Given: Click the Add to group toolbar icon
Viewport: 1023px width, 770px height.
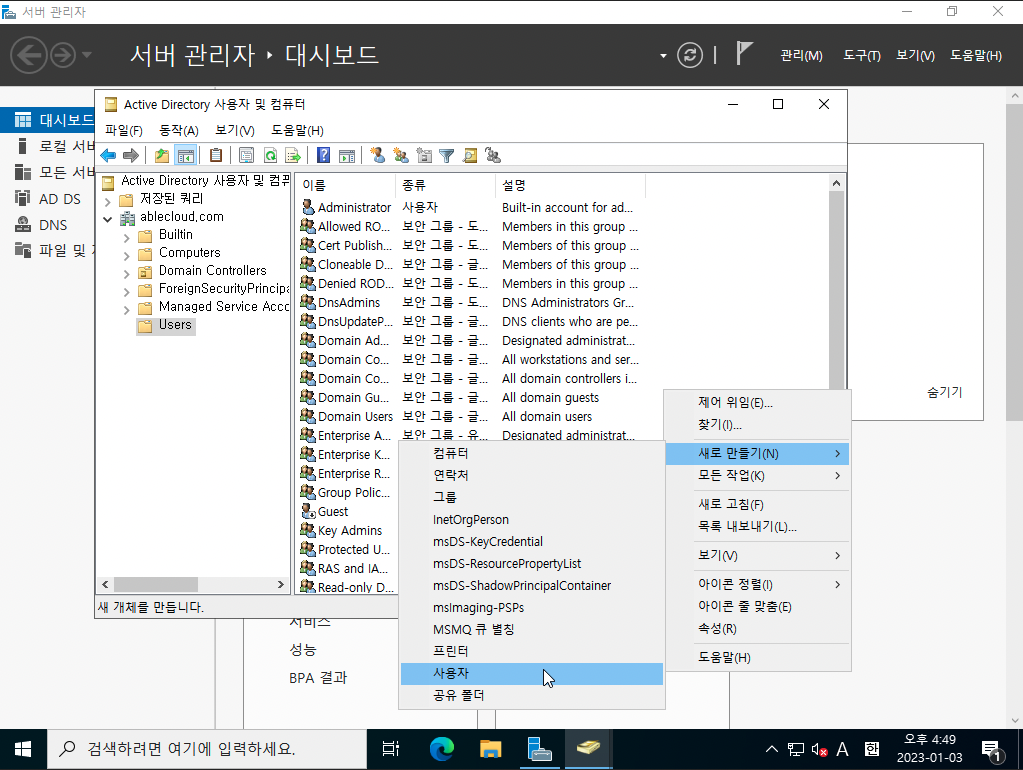Looking at the screenshot, I should click(493, 155).
